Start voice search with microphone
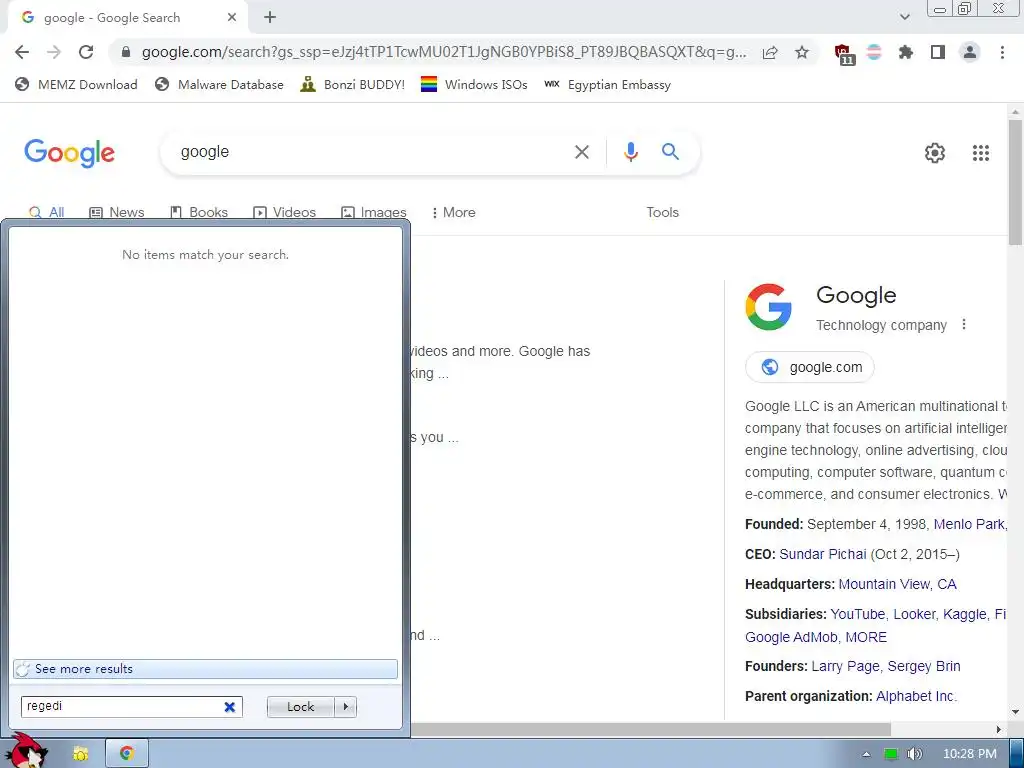 pos(630,152)
